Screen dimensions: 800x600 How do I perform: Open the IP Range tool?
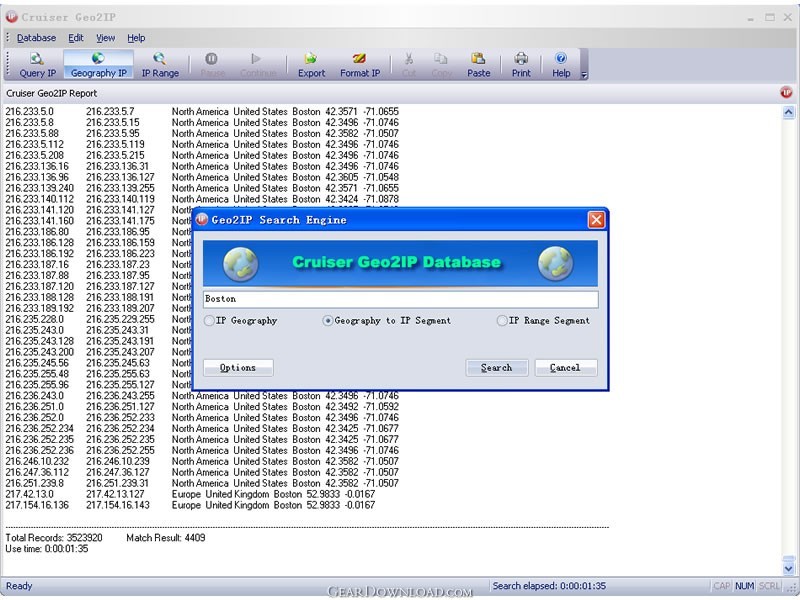(x=160, y=65)
